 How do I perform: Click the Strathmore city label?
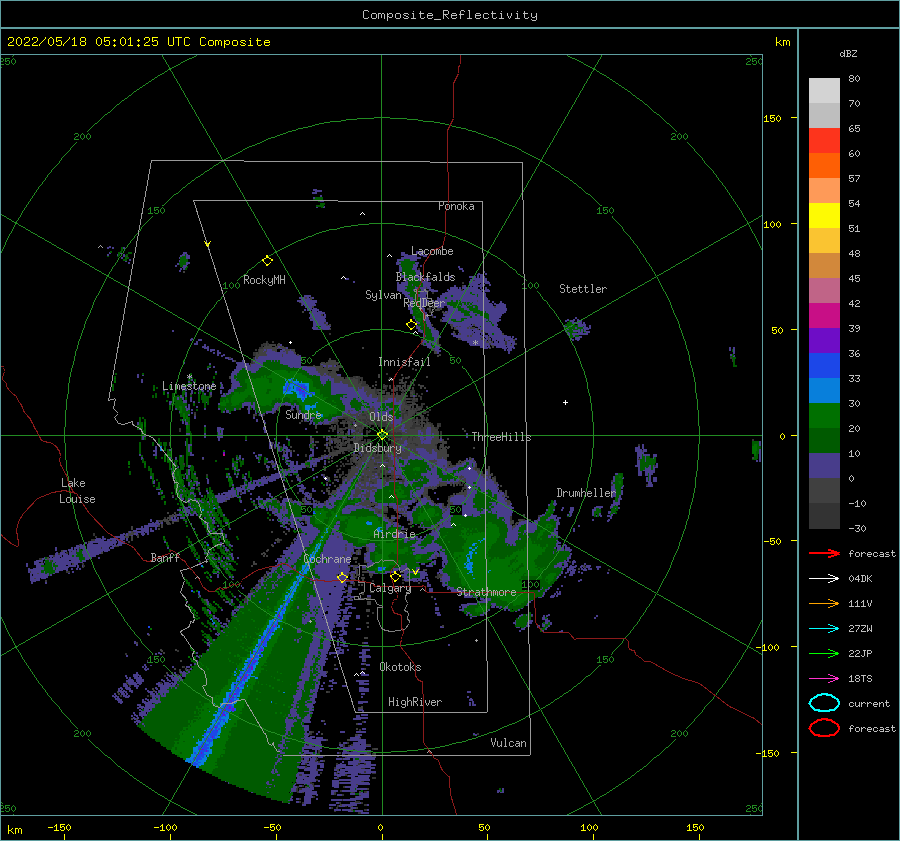tap(486, 592)
